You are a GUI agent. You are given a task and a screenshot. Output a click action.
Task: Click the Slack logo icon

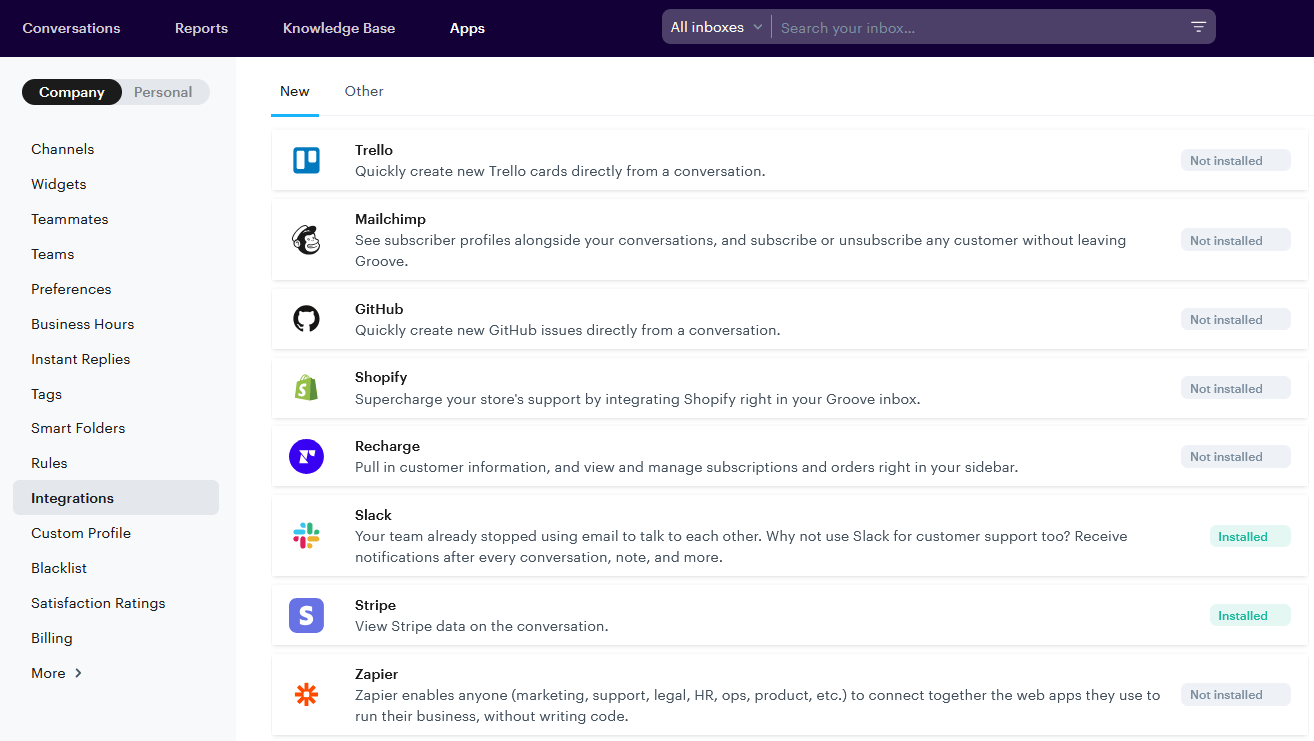click(x=306, y=535)
